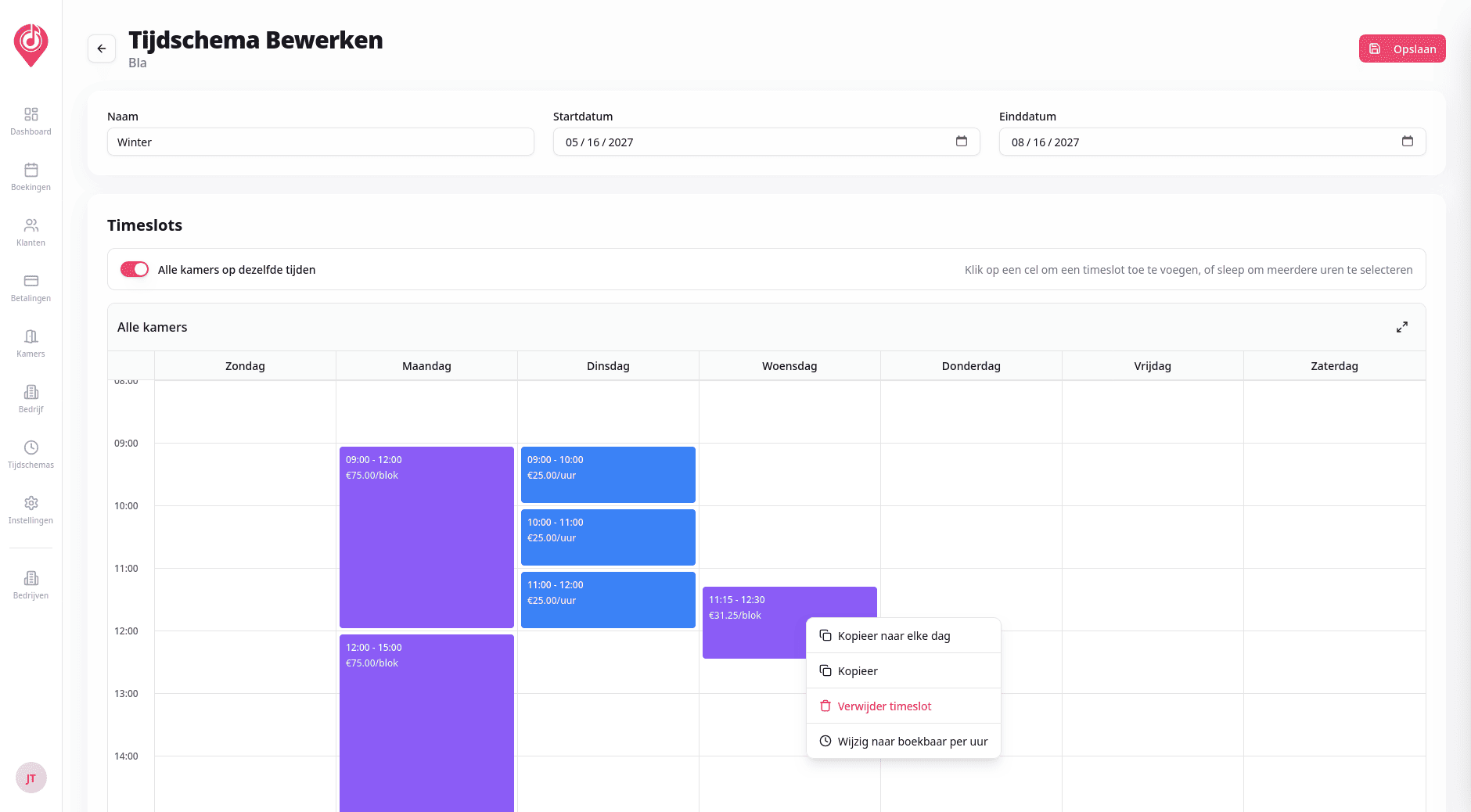The image size is (1471, 812).
Task: Click the Woensdag column header
Action: click(789, 365)
